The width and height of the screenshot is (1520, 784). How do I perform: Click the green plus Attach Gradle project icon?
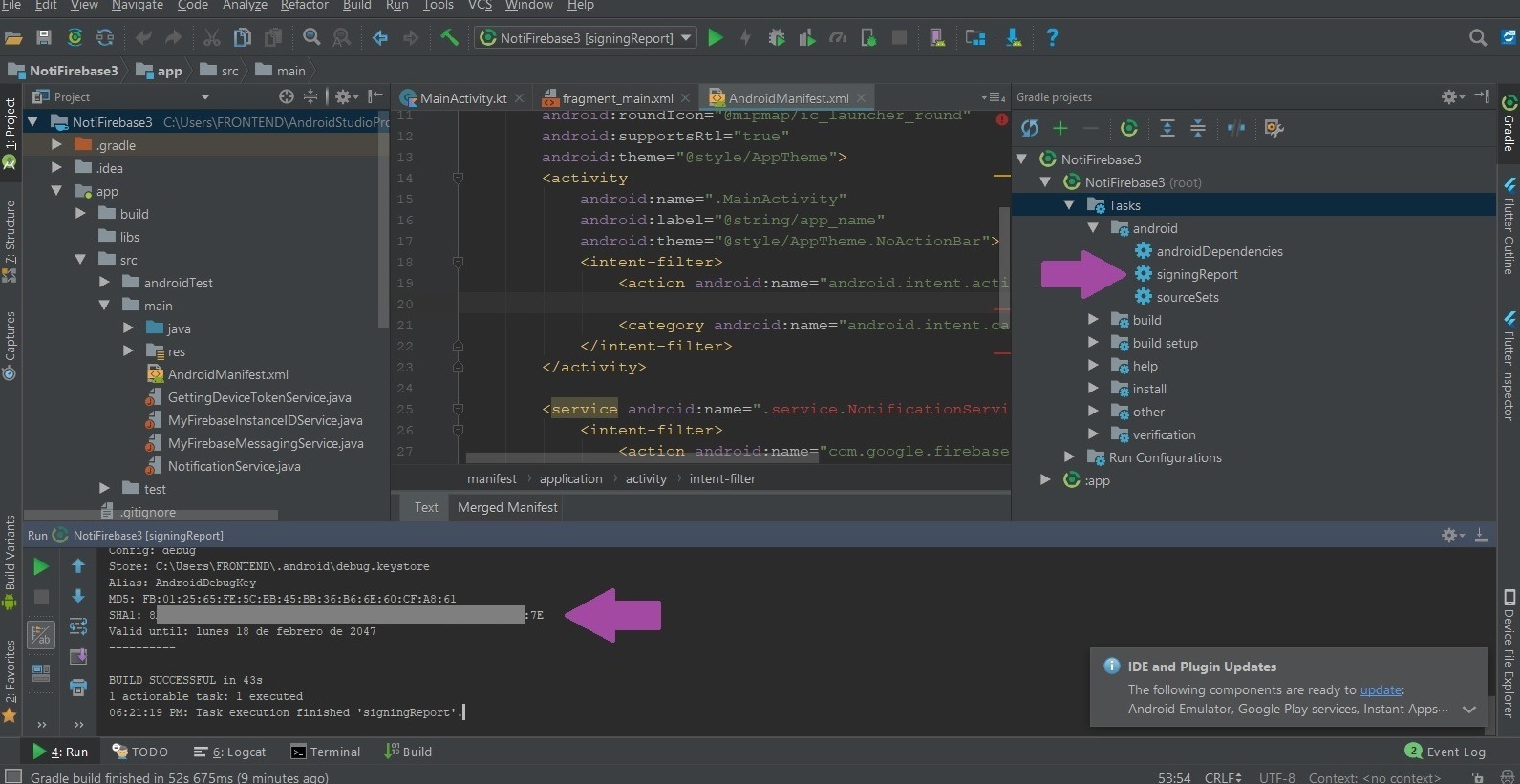click(1060, 128)
